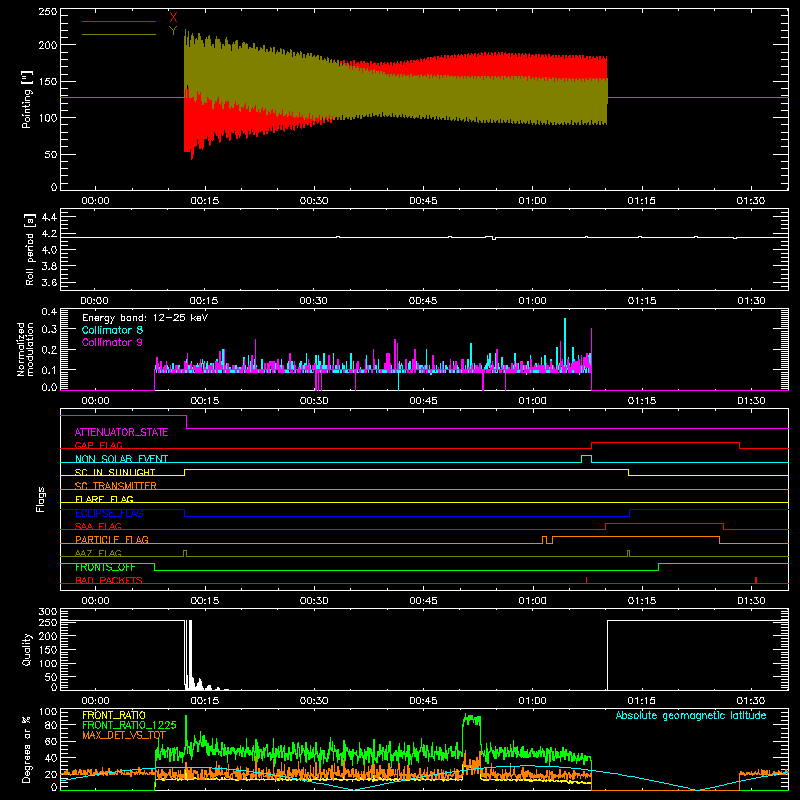Image resolution: width=800 pixels, height=800 pixels.
Task: Click the red "X" legend label
Action: (x=173, y=17)
